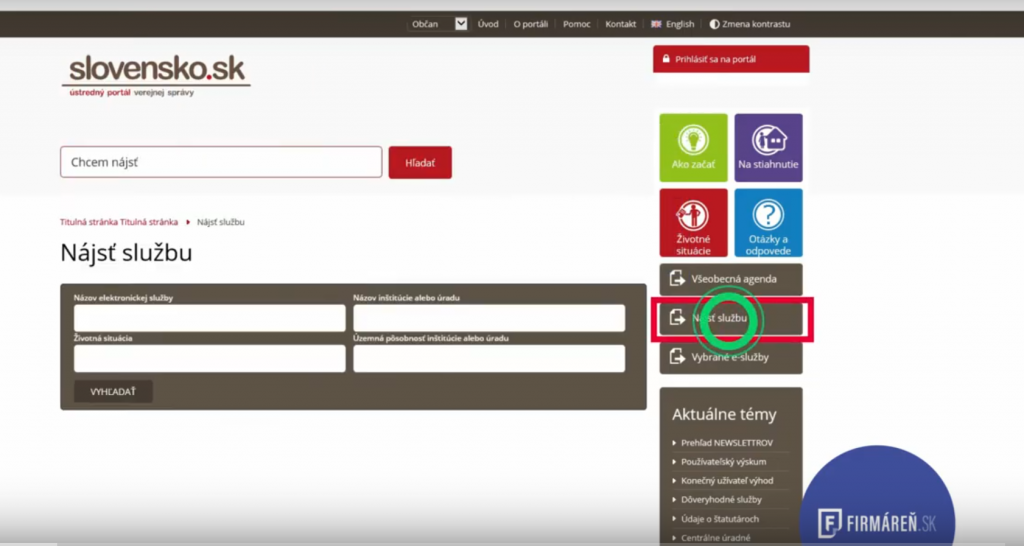The image size is (1024, 546).
Task: Click the Vybrané e-služby document icon
Action: click(677, 357)
